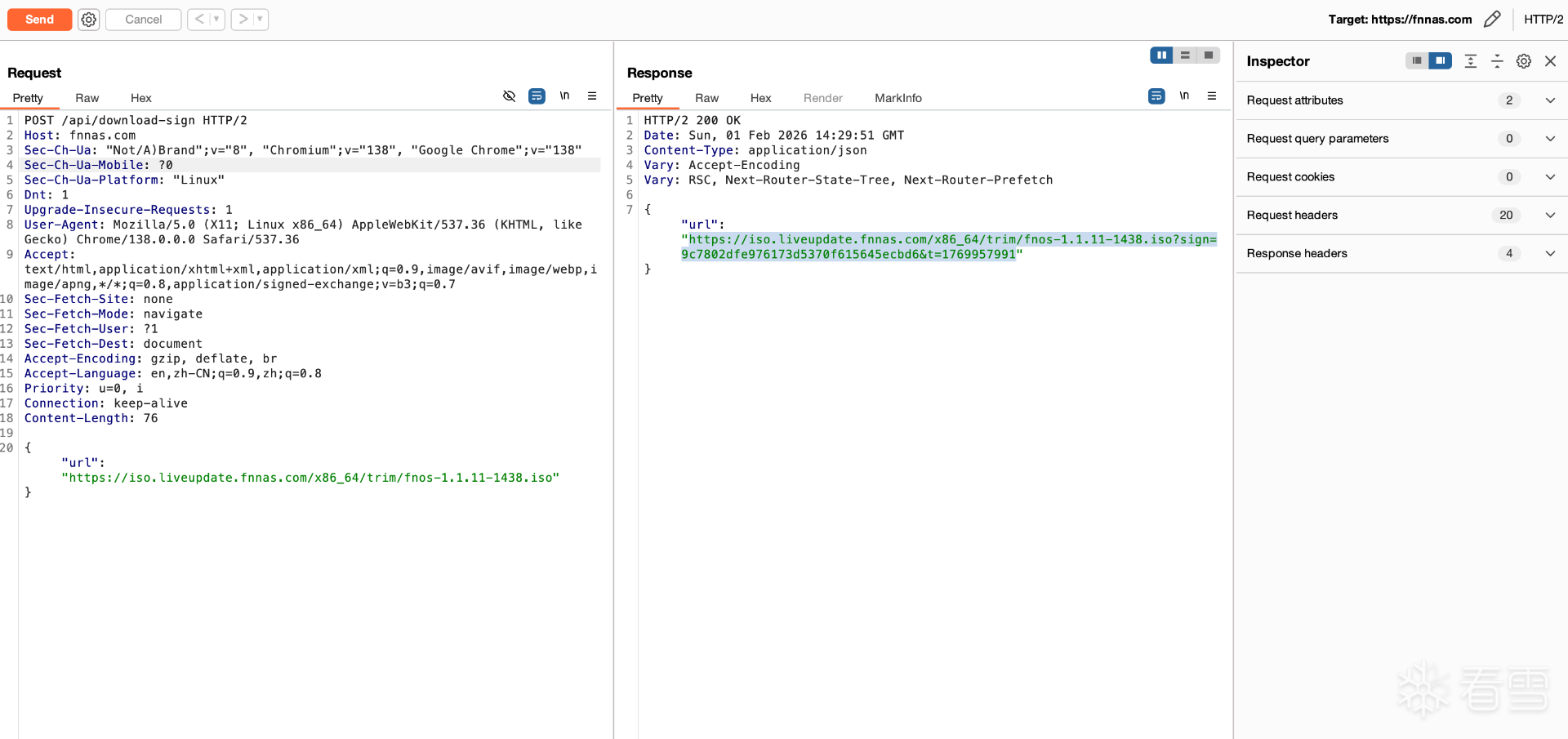Open Repeater send settings gear
1568x739 pixels.
[x=88, y=20]
